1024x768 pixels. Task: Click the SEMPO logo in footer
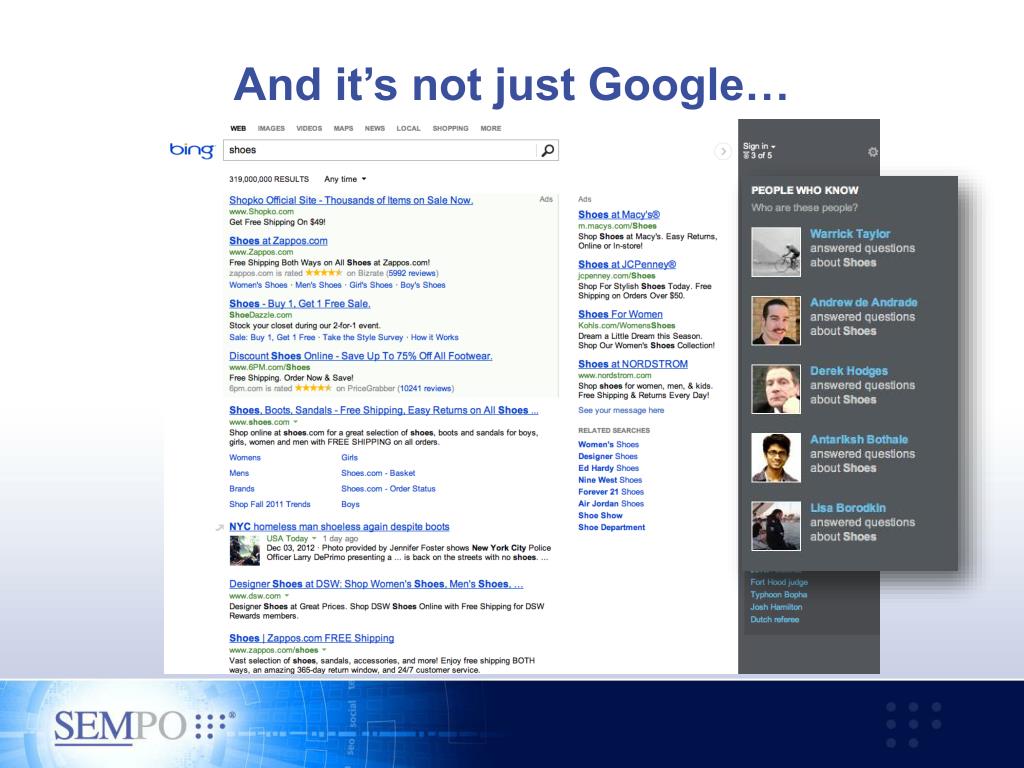[144, 727]
